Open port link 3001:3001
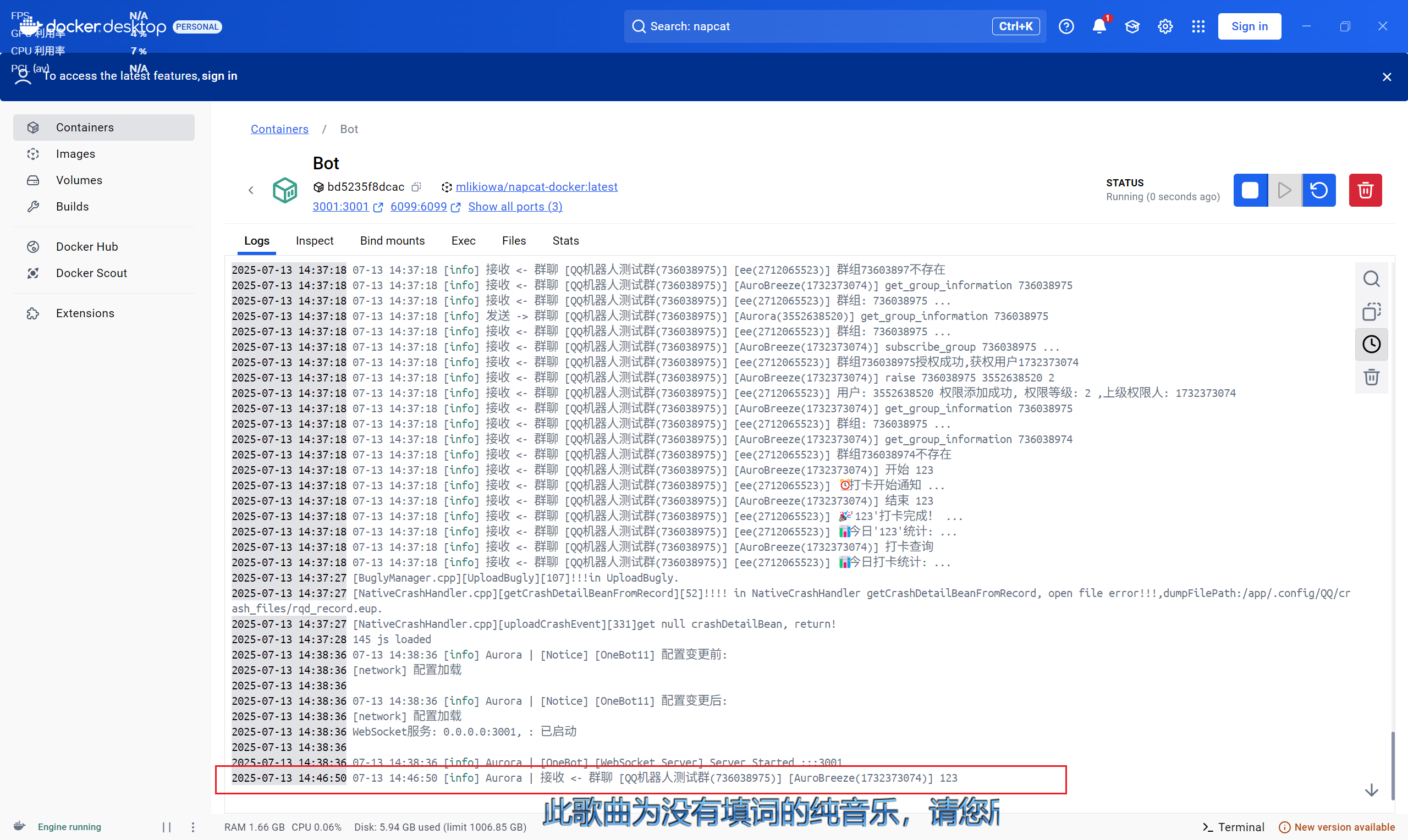The width and height of the screenshot is (1408, 840). coord(340,207)
